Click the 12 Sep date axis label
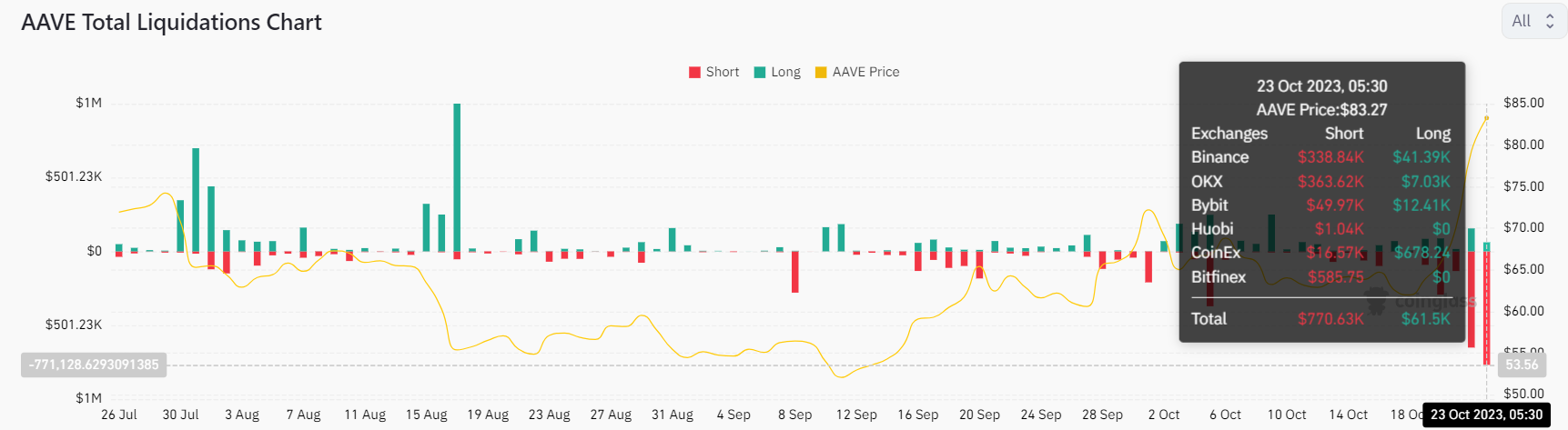1568x430 pixels. 856,415
